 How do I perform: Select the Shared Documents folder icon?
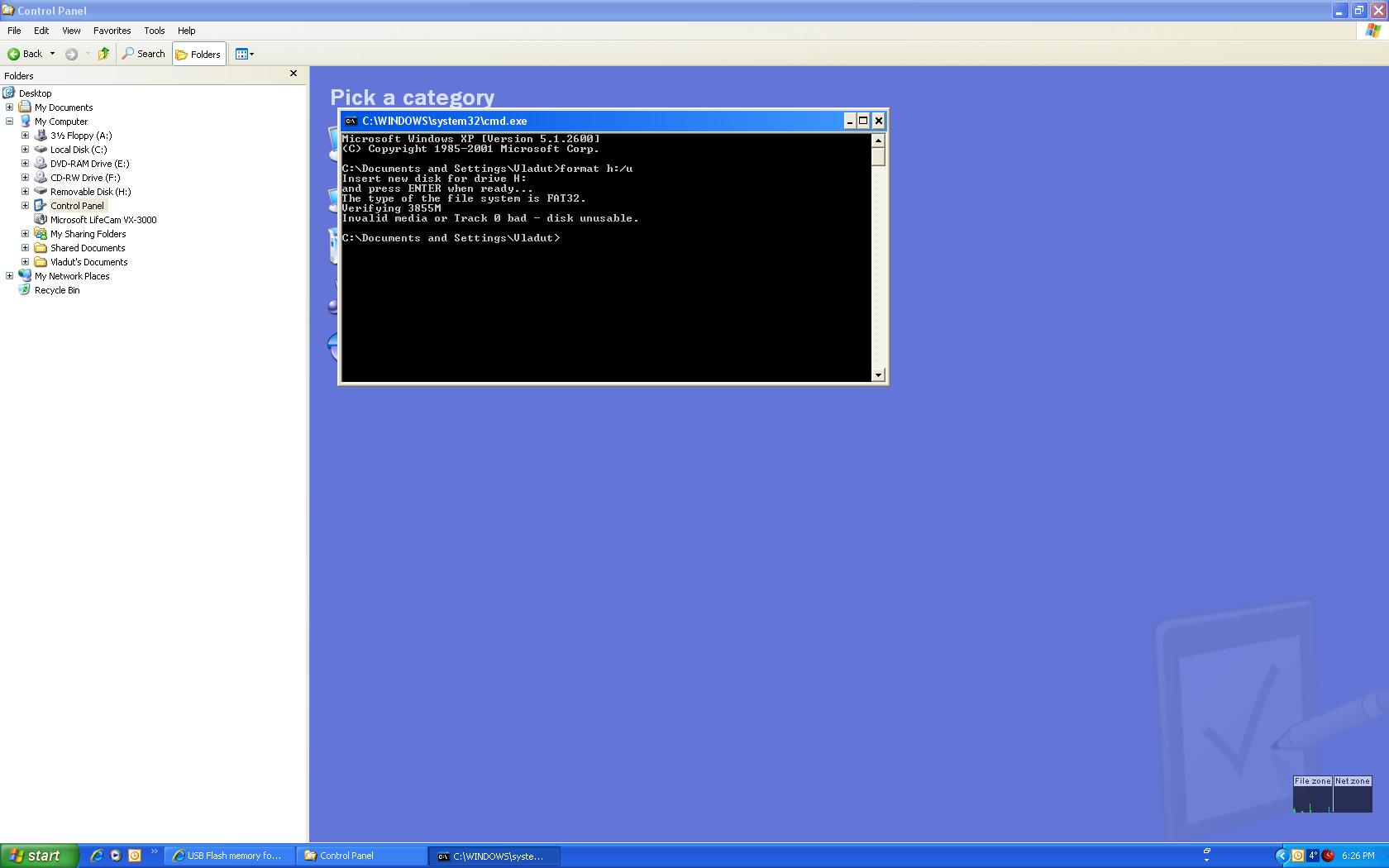[41, 247]
